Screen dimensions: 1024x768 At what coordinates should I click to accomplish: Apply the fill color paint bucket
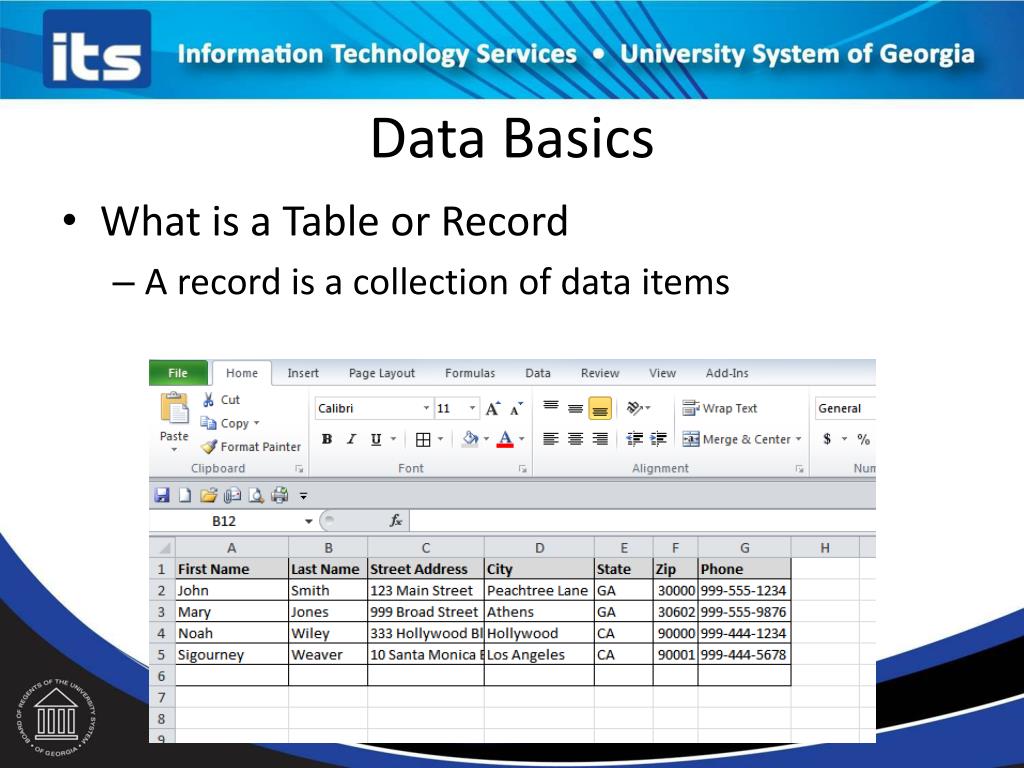[470, 439]
